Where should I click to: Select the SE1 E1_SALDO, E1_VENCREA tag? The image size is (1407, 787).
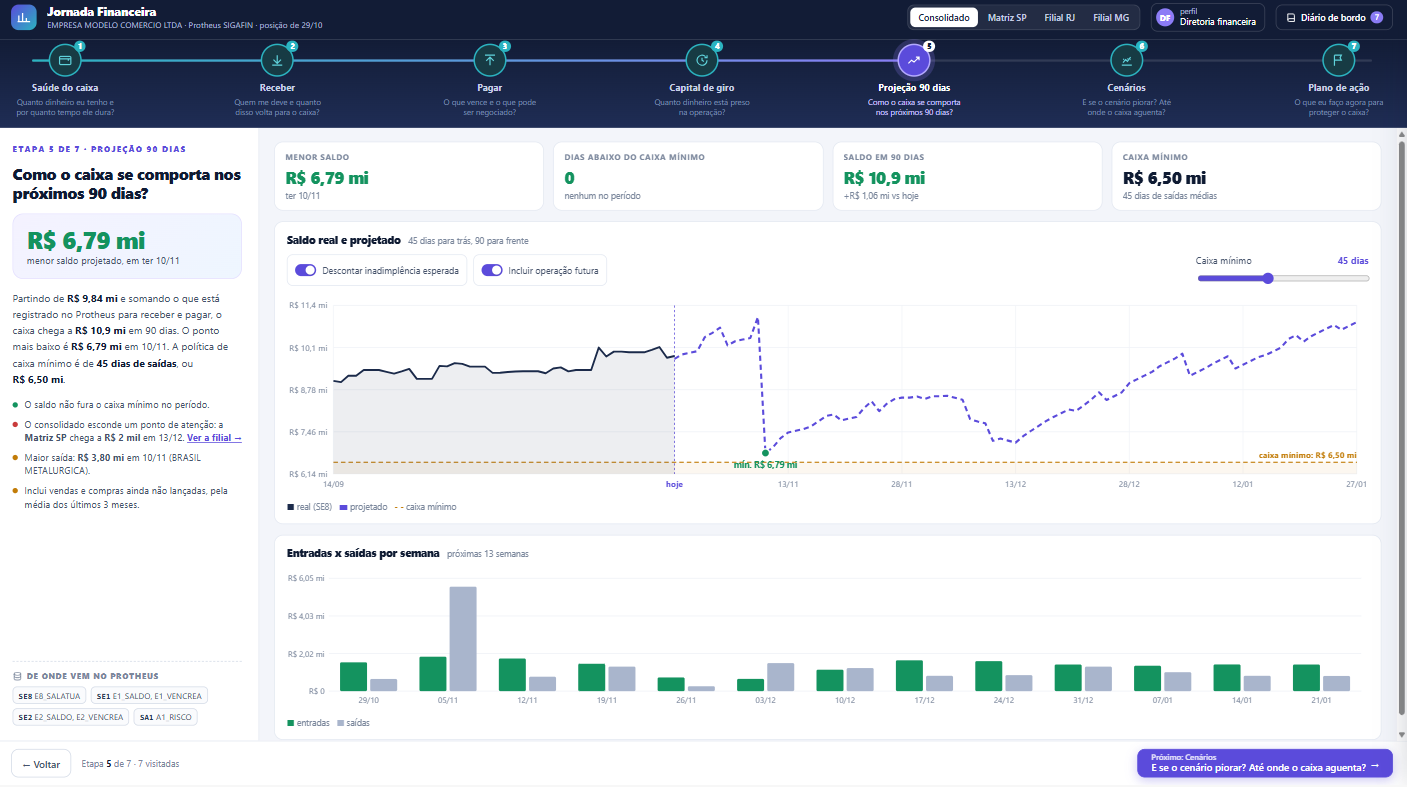pos(149,695)
